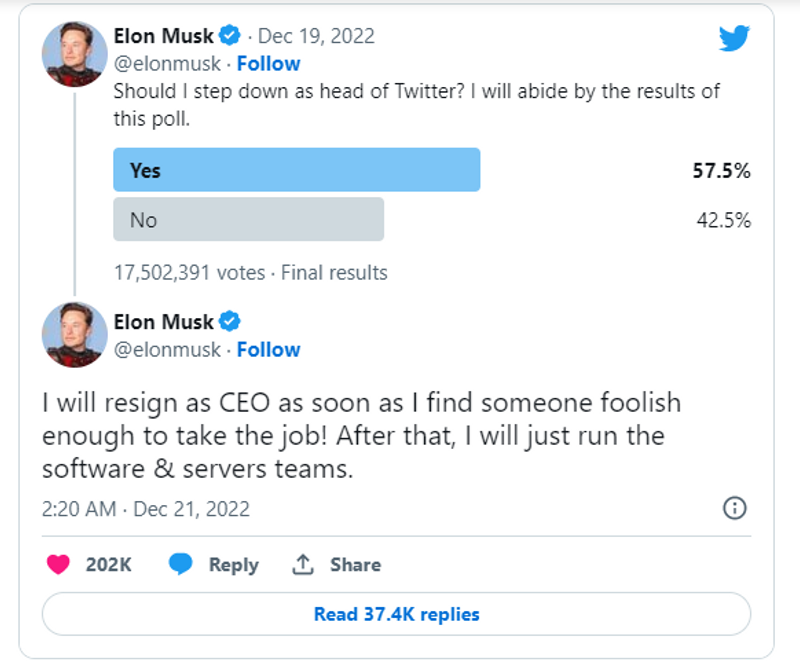Click the Reply text label
The width and height of the screenshot is (800, 667).
tap(233, 564)
